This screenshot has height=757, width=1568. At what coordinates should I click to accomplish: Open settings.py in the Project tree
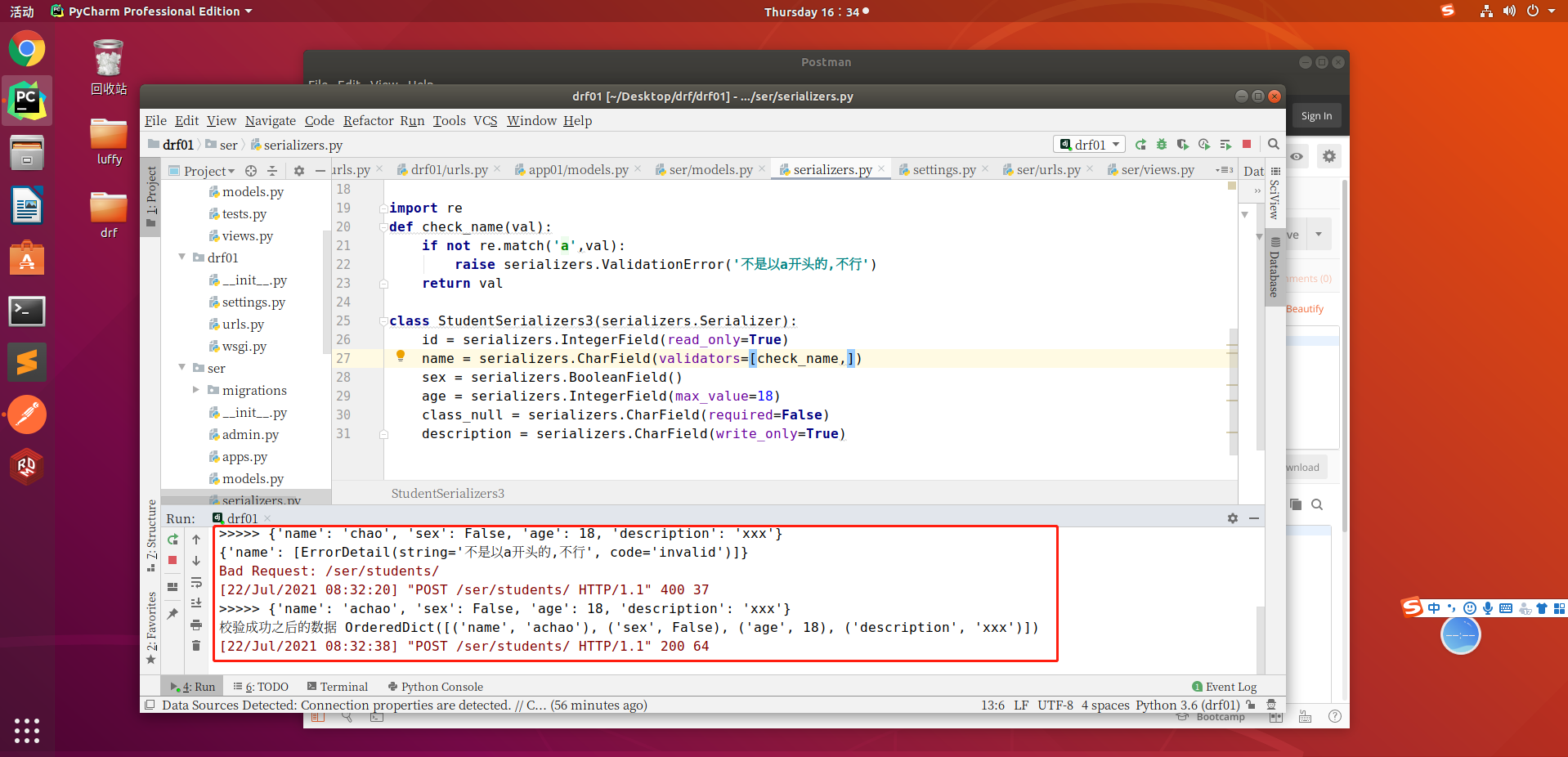click(253, 302)
